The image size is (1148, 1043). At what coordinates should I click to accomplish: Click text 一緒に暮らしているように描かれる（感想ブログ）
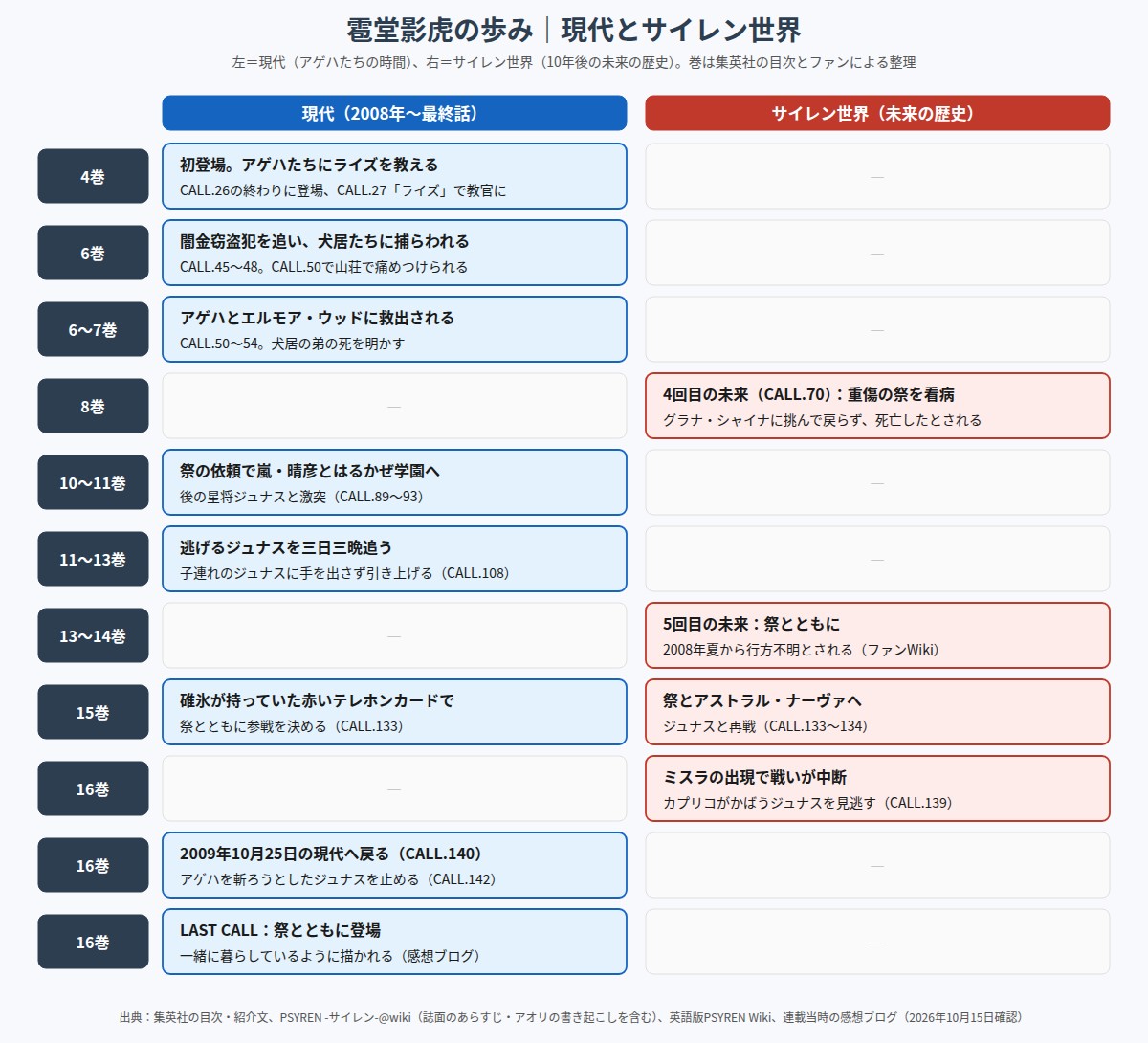[330, 956]
